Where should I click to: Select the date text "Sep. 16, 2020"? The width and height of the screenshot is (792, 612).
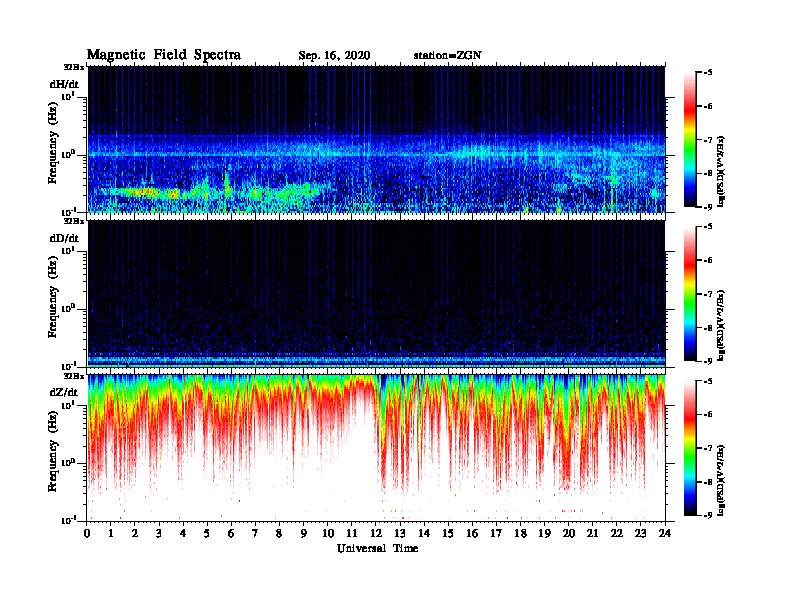pyautogui.click(x=334, y=56)
